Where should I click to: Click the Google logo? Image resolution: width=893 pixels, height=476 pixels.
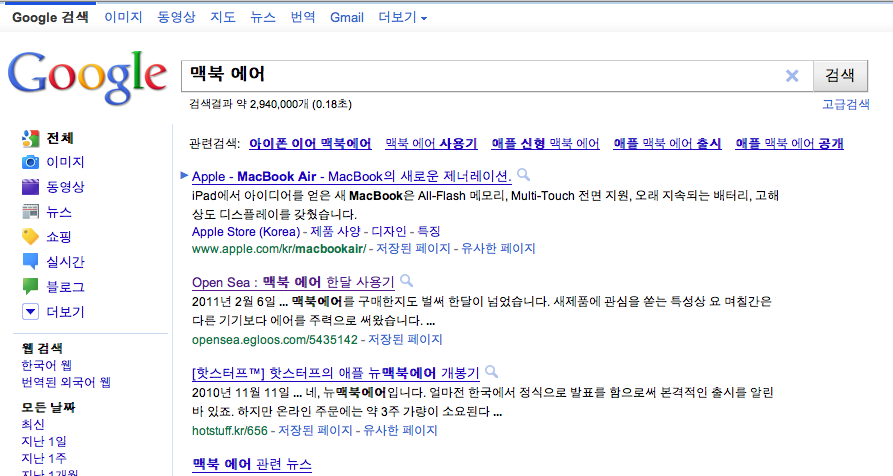pos(87,77)
